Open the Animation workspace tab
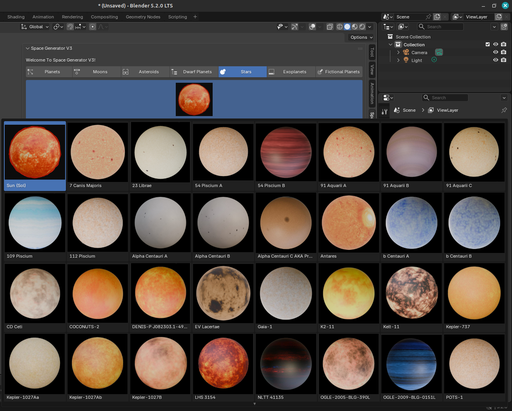The image size is (512, 411). (43, 17)
